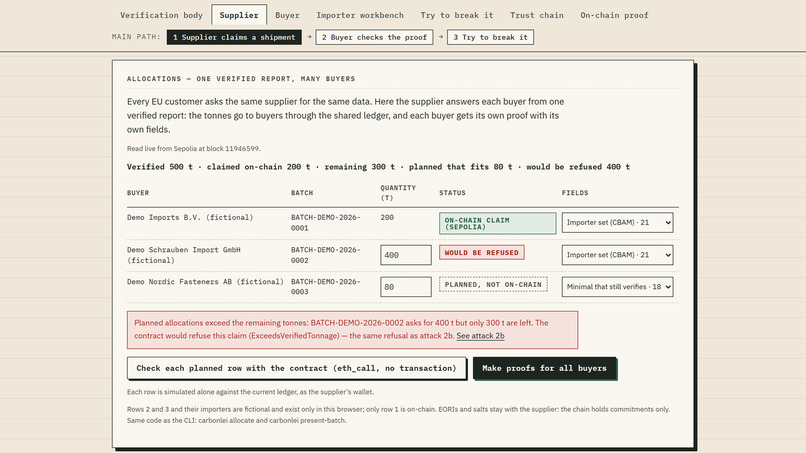
Task: Click buyer name Demo Nordic Fasteners AB (fictional)
Action: coord(205,282)
